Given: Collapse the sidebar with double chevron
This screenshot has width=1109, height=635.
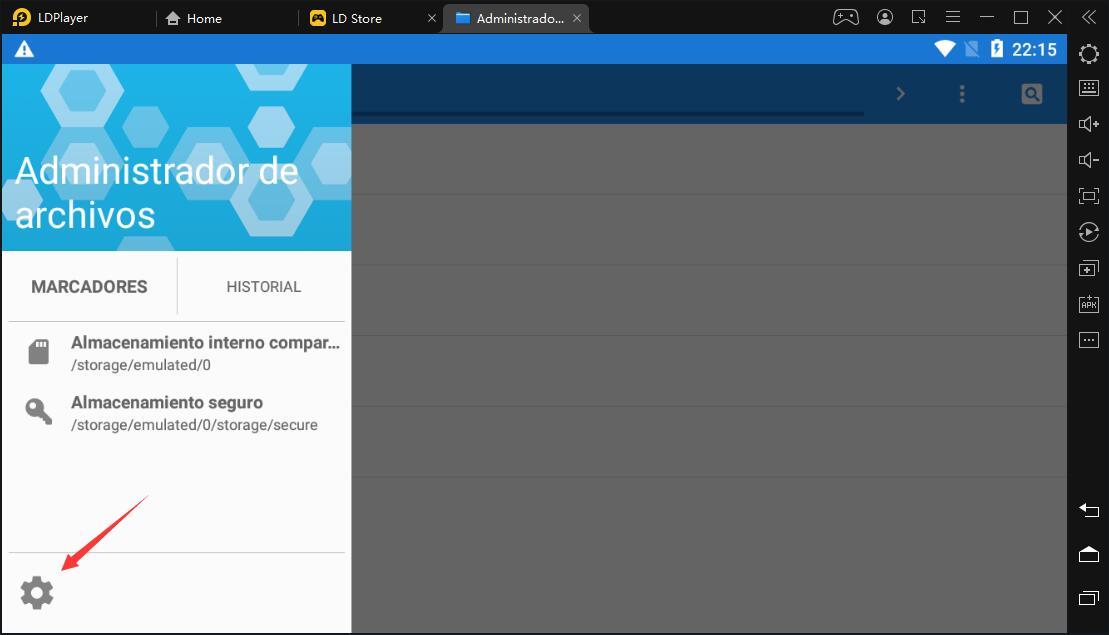Looking at the screenshot, I should (x=1089, y=17).
